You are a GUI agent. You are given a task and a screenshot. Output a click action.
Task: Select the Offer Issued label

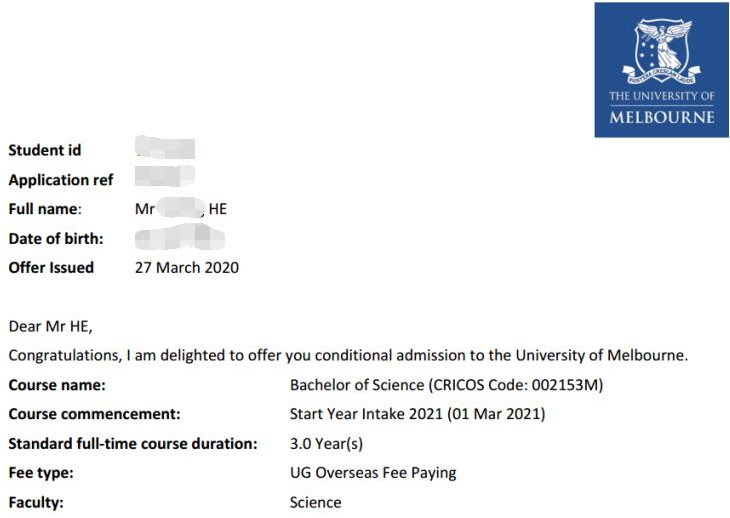pos(51,267)
